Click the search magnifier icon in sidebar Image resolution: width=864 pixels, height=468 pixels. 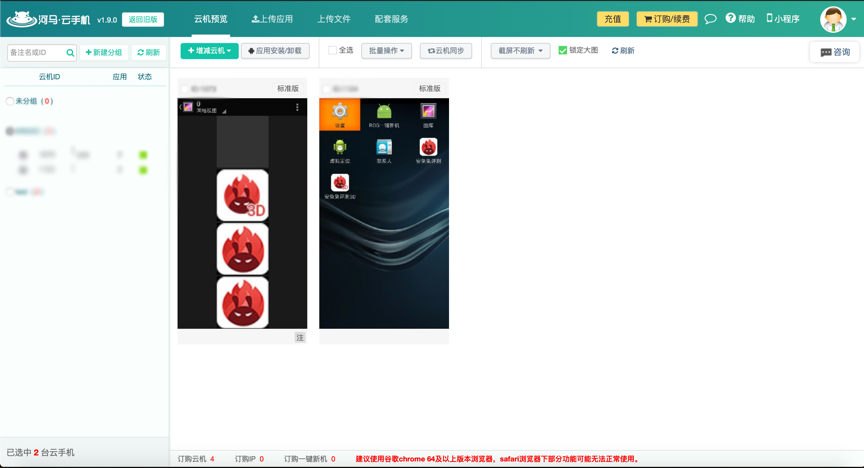click(70, 53)
